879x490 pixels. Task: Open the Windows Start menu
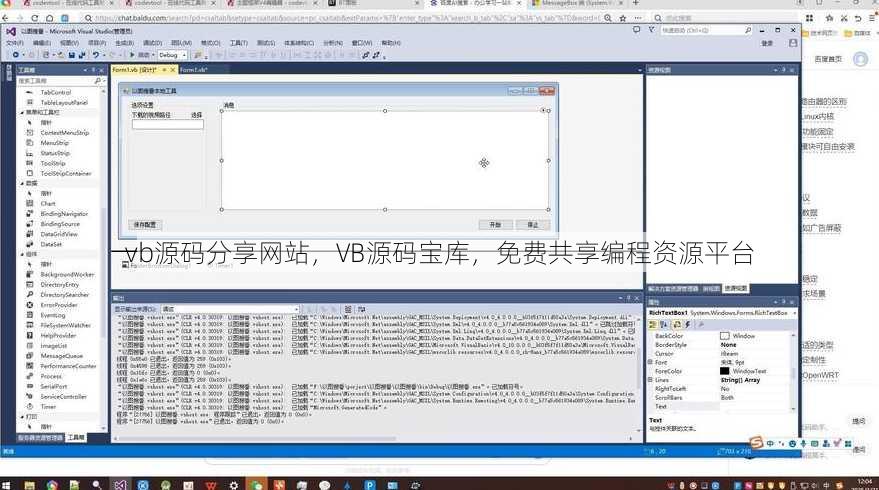pyautogui.click(x=7, y=485)
